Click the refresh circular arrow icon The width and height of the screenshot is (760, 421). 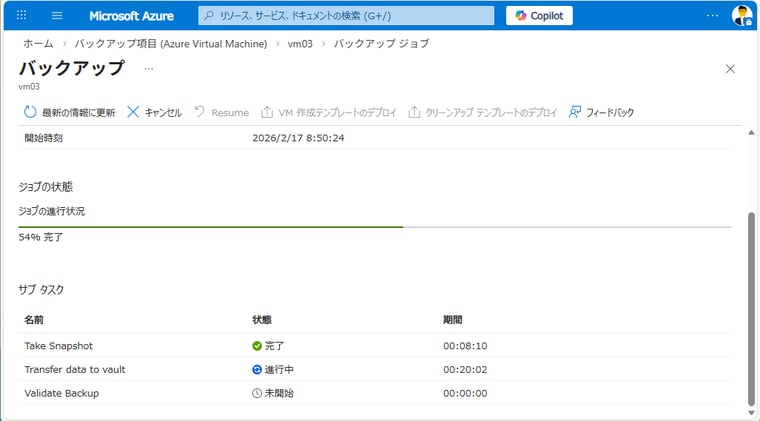tap(30, 112)
